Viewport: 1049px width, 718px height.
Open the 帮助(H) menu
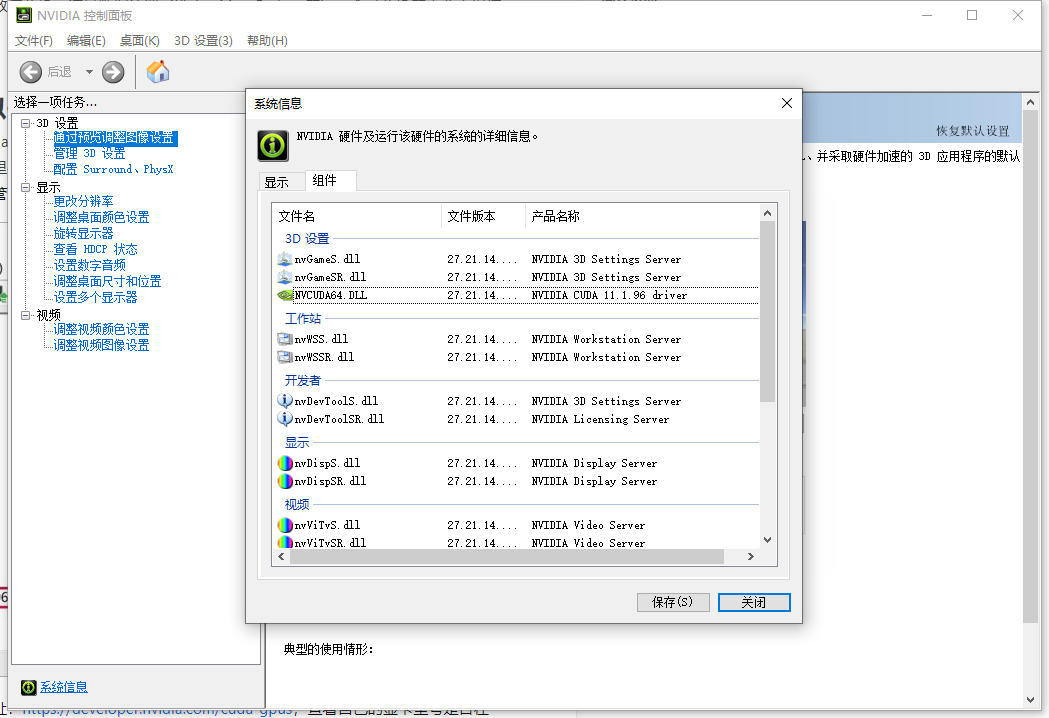click(267, 41)
